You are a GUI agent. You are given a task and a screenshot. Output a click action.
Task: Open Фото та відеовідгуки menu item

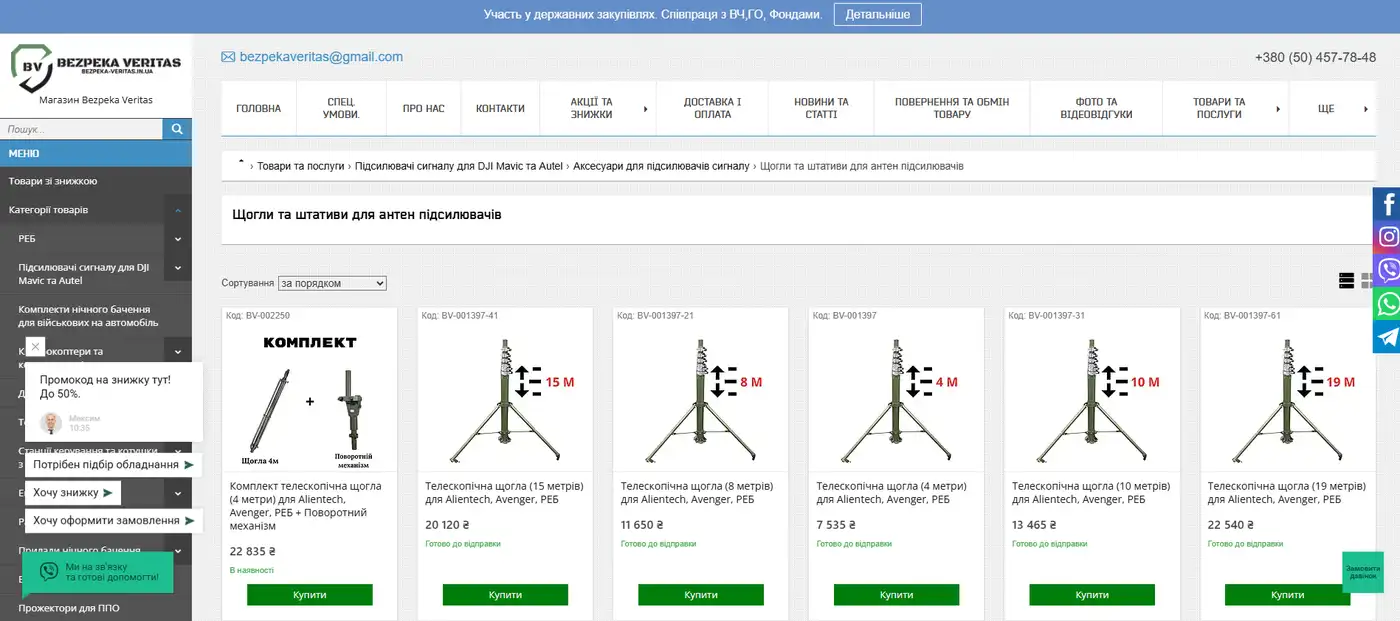pos(1096,108)
